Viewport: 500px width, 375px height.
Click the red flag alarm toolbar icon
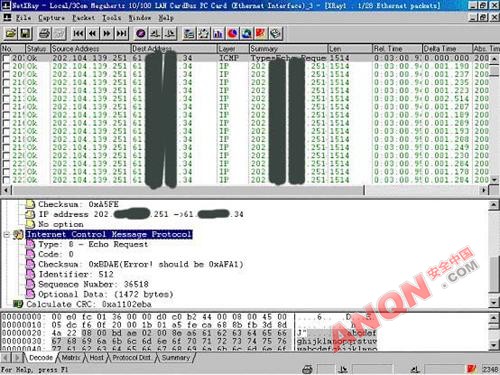[x=261, y=33]
